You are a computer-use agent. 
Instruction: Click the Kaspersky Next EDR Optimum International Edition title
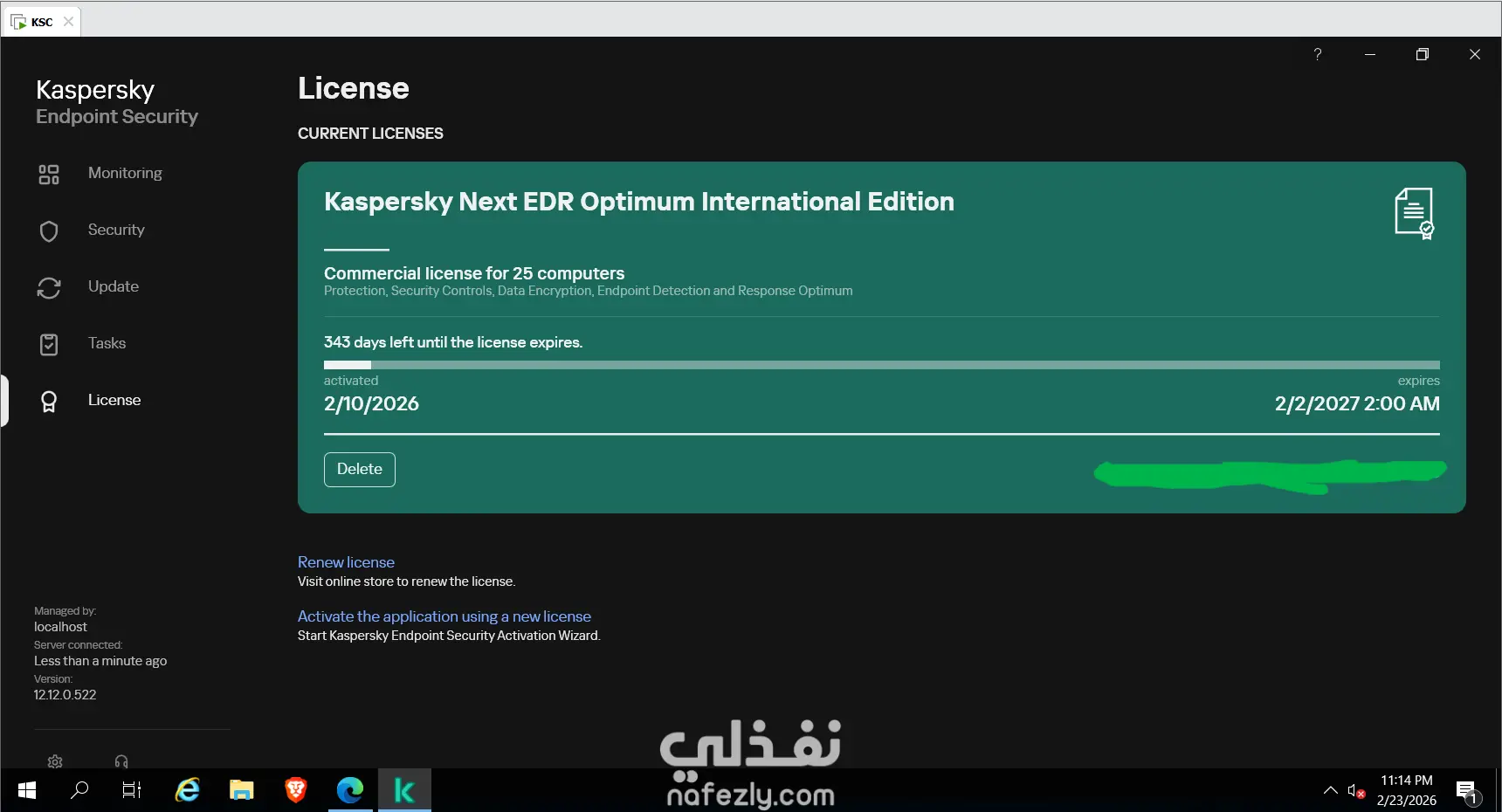tap(639, 202)
